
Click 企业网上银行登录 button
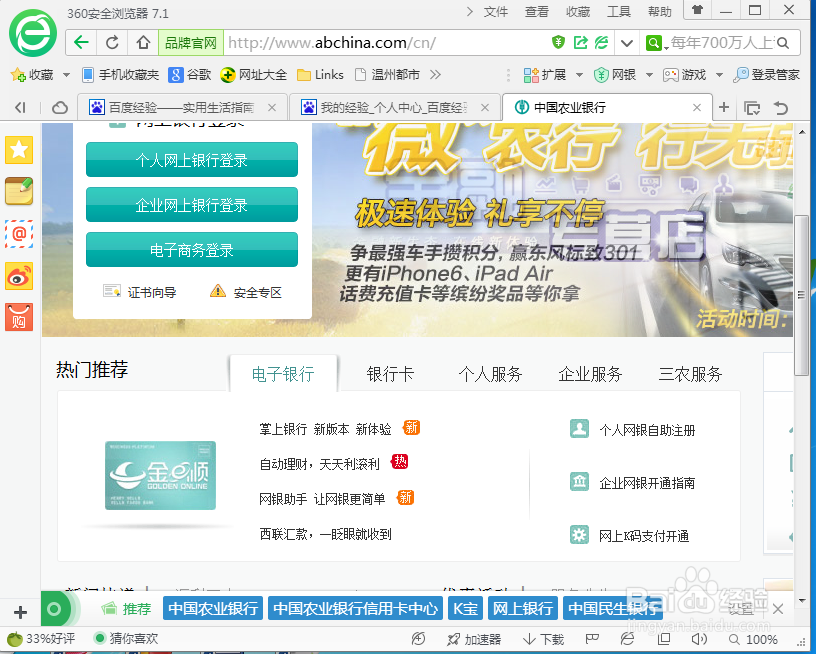tap(192, 205)
